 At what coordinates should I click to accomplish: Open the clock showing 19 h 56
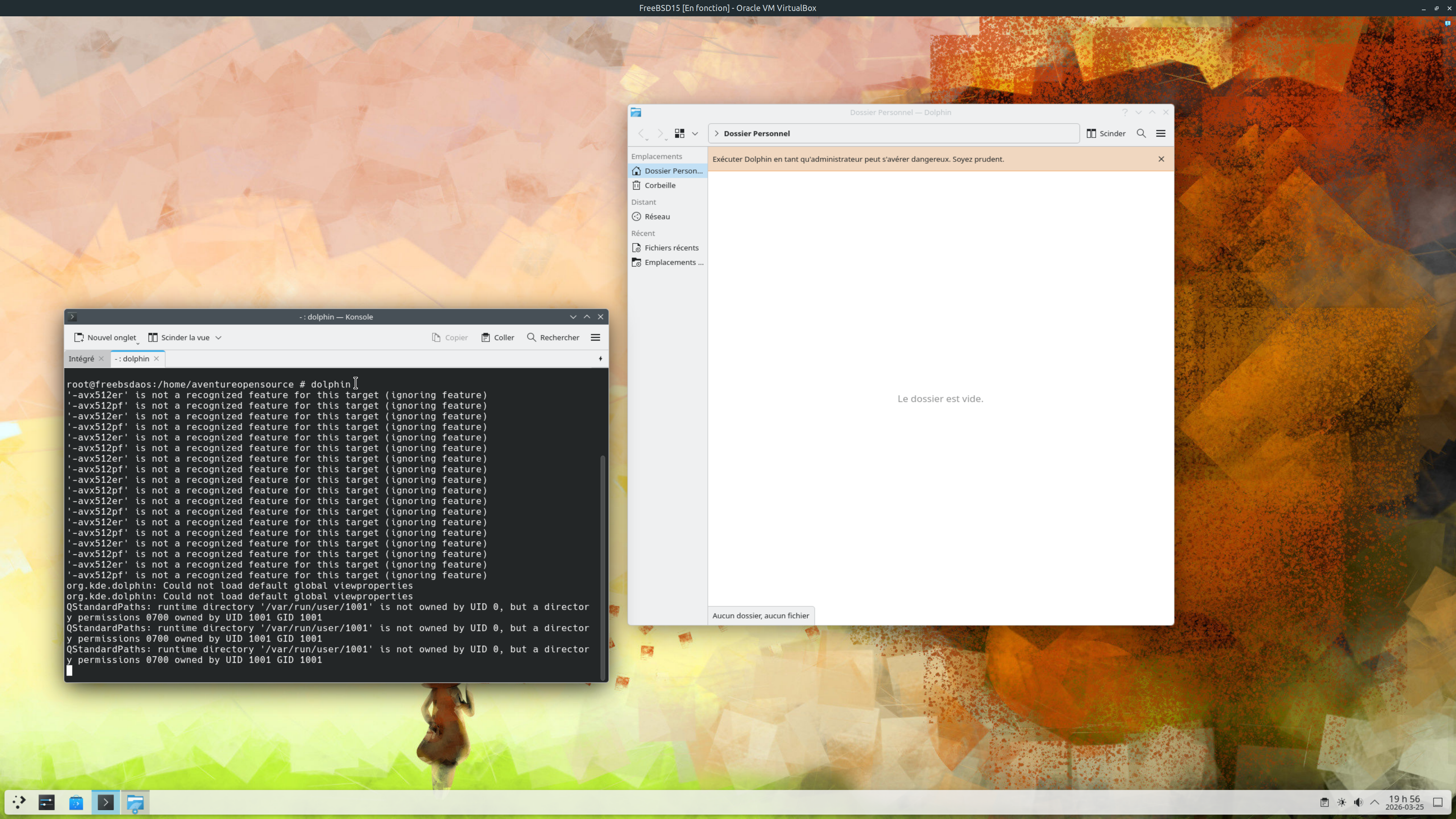[1404, 803]
